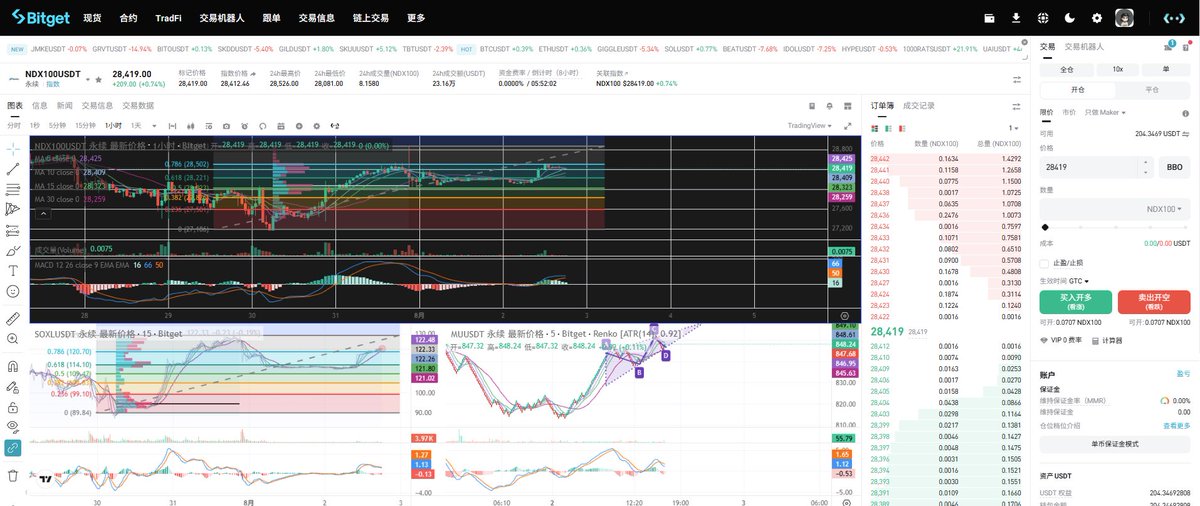Select the brush drawing tool
This screenshot has height=506, width=1200.
(x=13, y=250)
